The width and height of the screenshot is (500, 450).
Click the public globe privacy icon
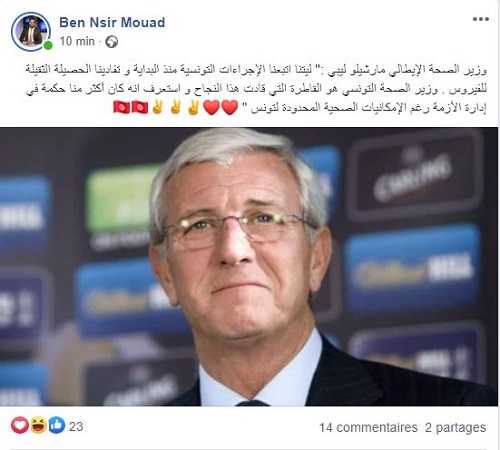pyautogui.click(x=112, y=42)
